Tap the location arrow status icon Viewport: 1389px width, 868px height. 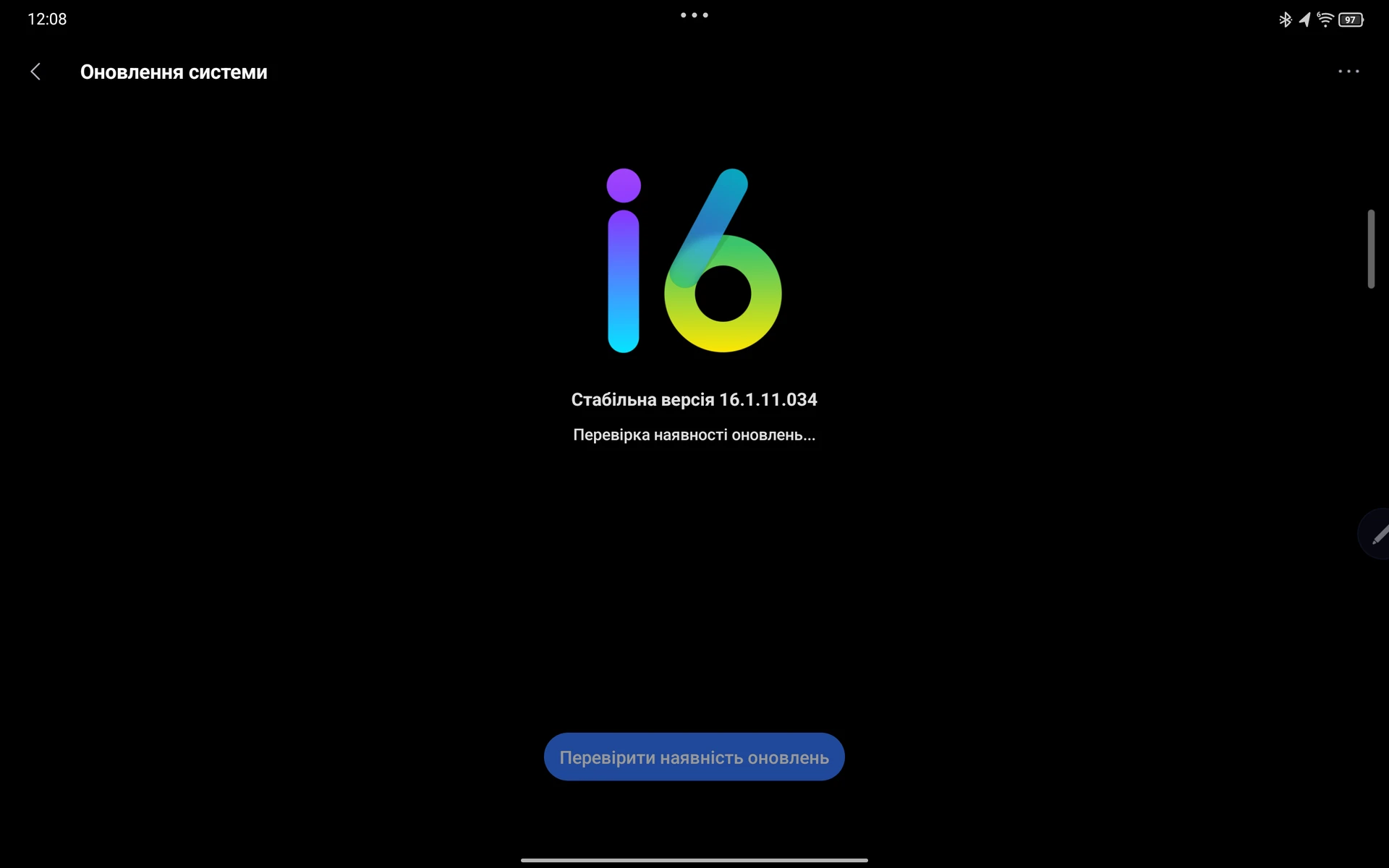pos(1304,20)
